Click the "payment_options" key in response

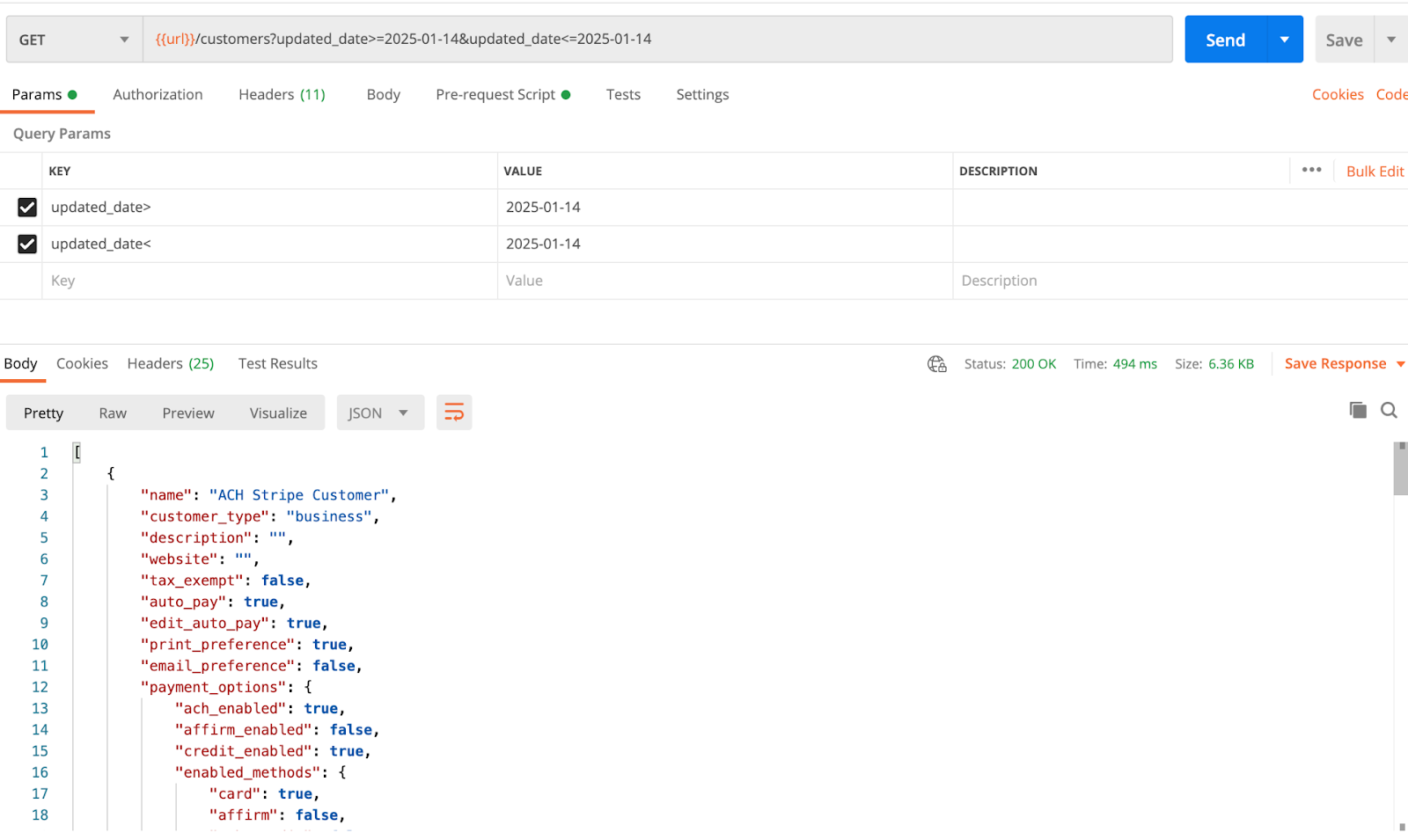tap(214, 688)
